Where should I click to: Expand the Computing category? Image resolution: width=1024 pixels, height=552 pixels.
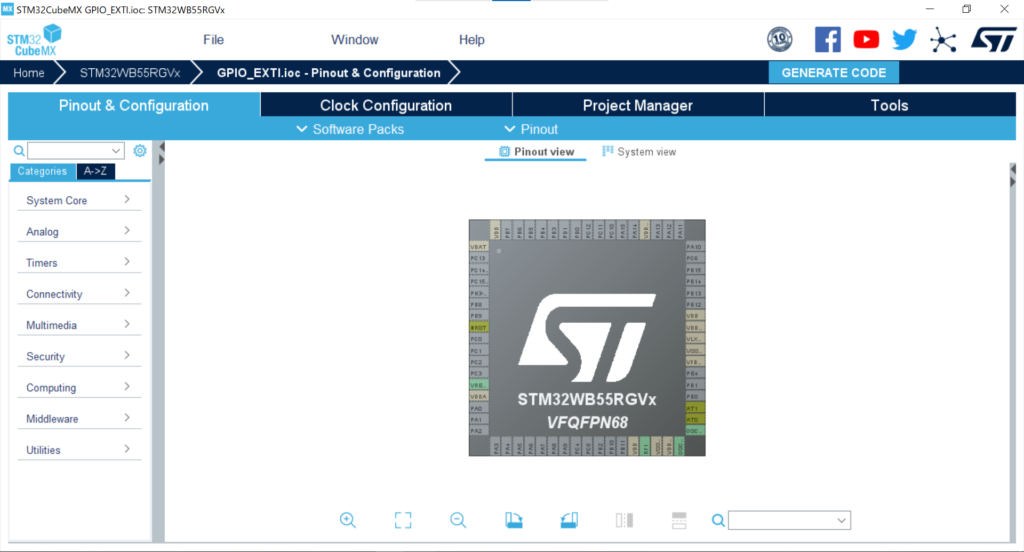(x=79, y=388)
